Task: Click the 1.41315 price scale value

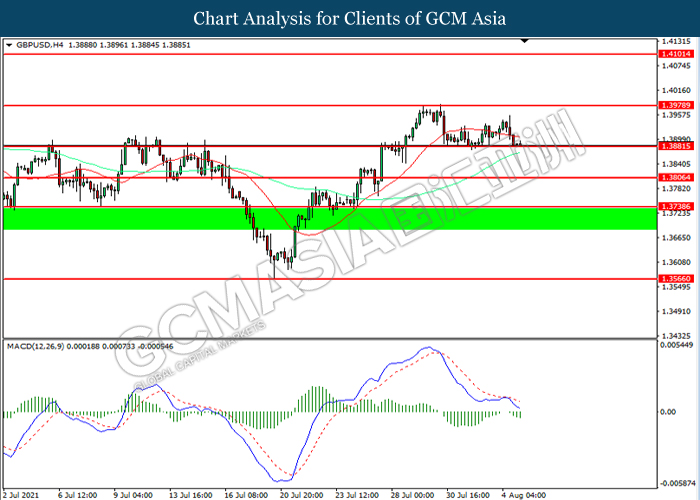Action: click(676, 42)
